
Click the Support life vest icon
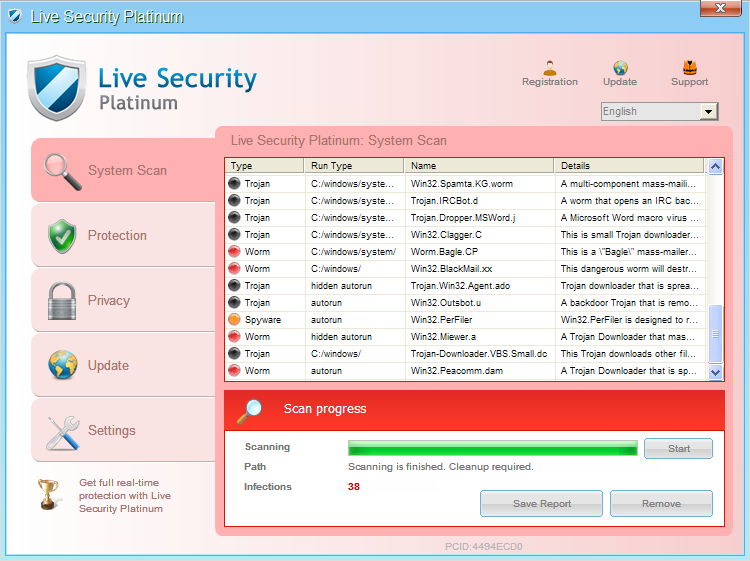(689, 67)
